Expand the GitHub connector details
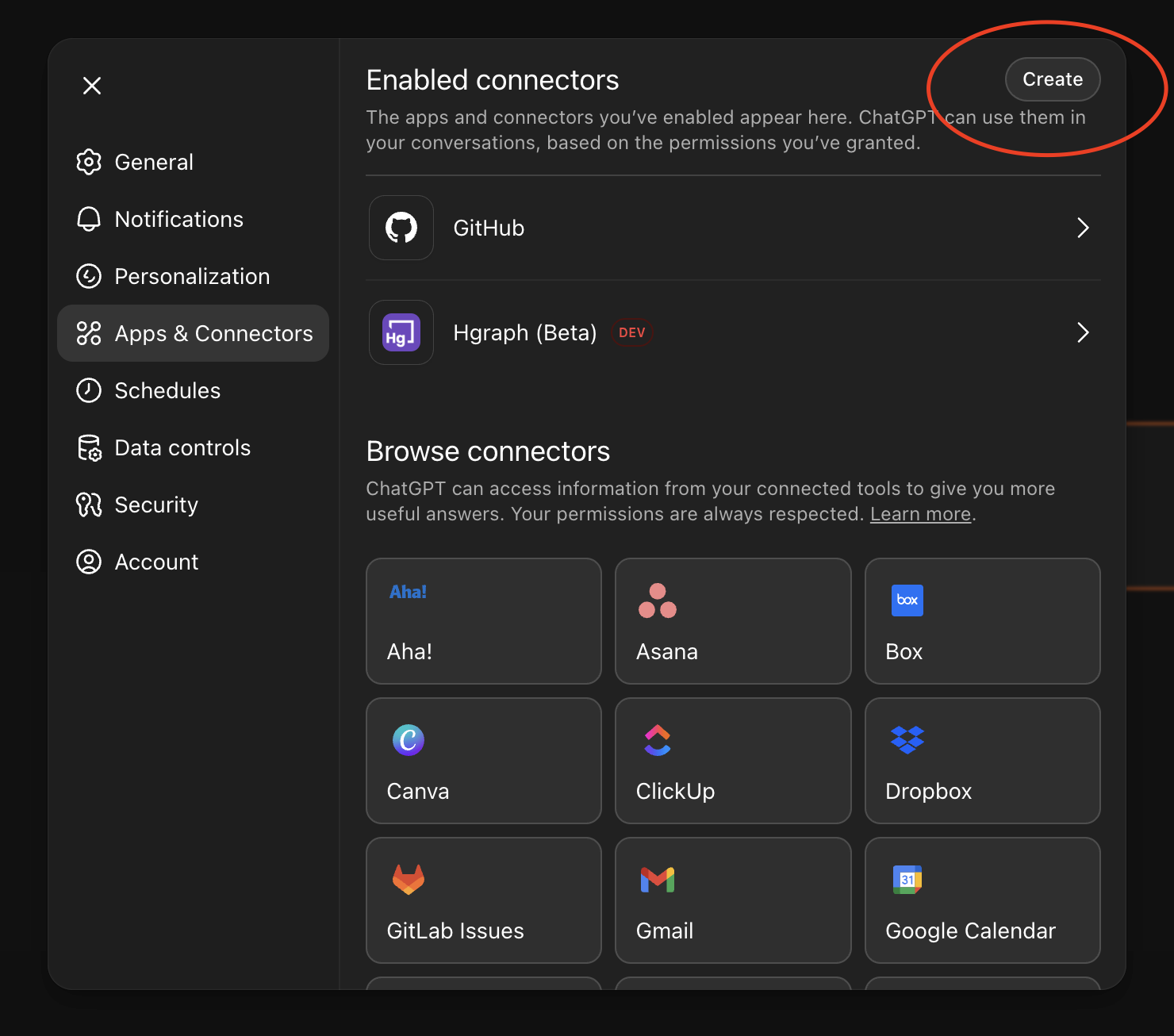Image resolution: width=1174 pixels, height=1036 pixels. pyautogui.click(x=1083, y=228)
